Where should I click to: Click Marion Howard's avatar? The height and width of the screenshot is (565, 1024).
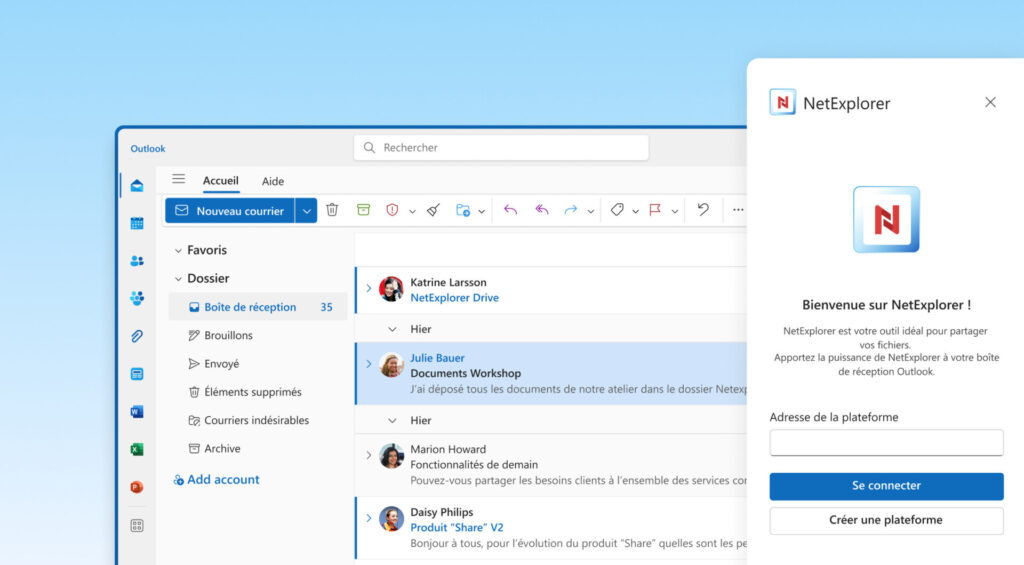(x=391, y=456)
